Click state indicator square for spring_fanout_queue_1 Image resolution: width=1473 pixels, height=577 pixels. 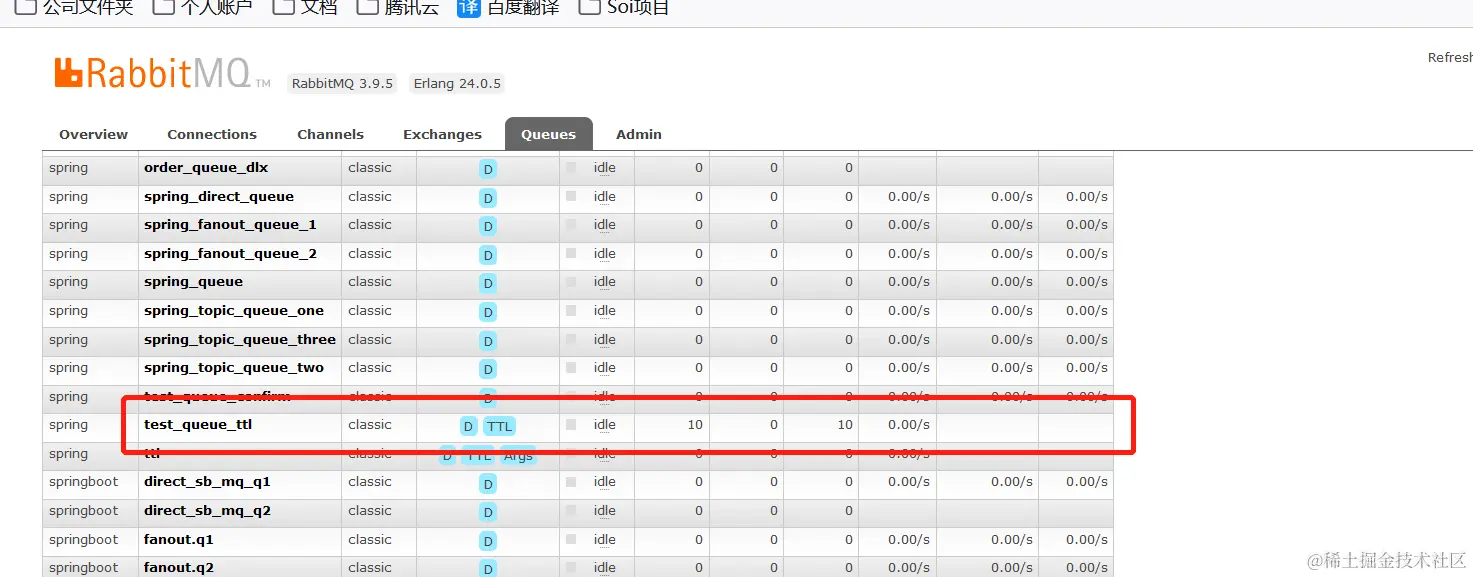click(571, 224)
